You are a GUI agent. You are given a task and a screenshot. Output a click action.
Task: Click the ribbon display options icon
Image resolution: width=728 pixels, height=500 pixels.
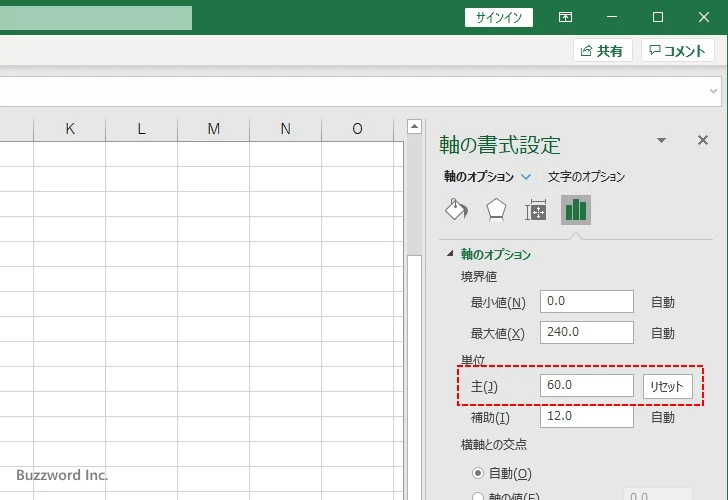pos(566,17)
